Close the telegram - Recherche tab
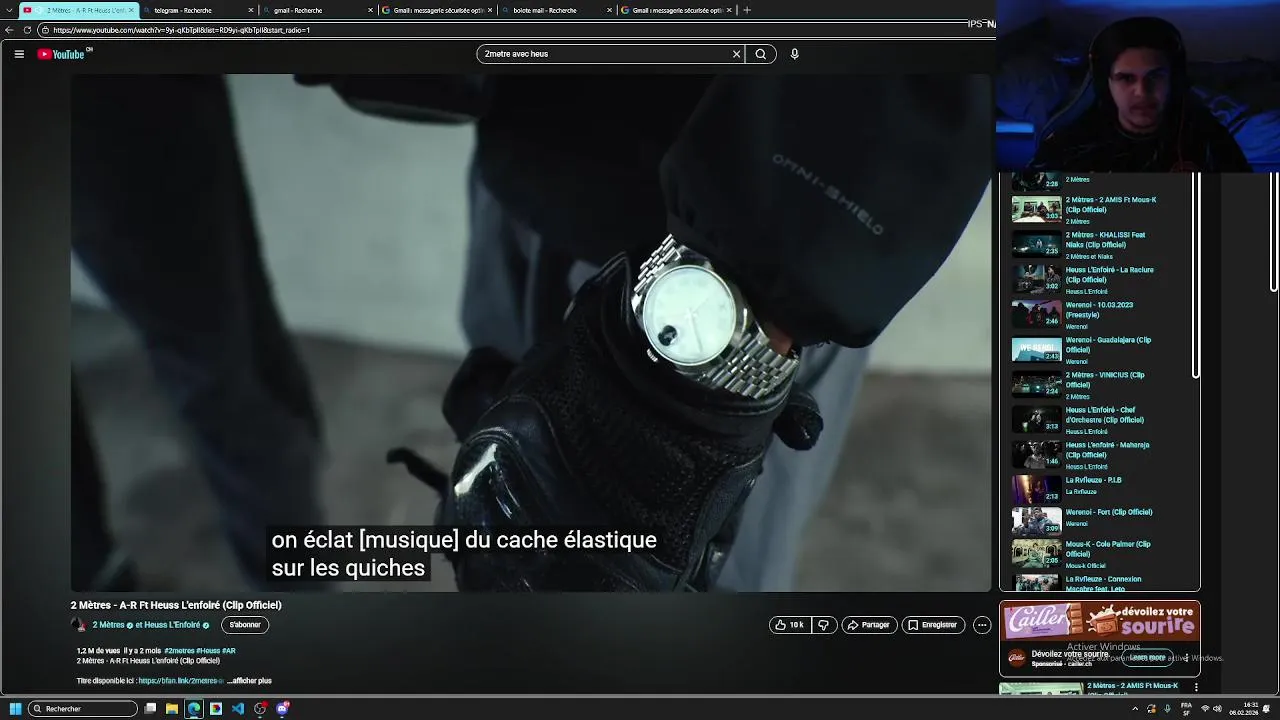 [250, 10]
